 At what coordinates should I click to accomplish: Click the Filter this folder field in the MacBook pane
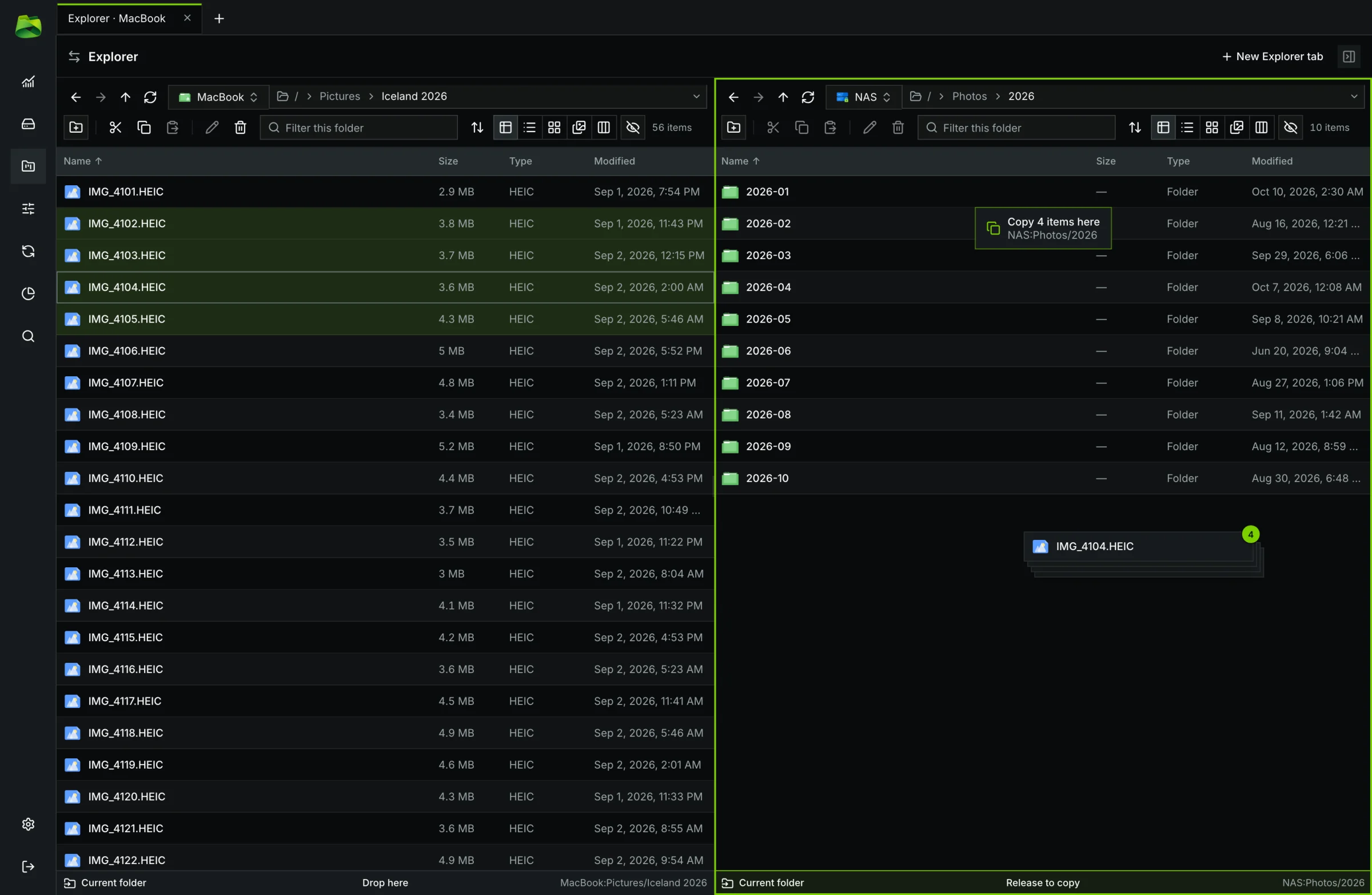pyautogui.click(x=358, y=128)
